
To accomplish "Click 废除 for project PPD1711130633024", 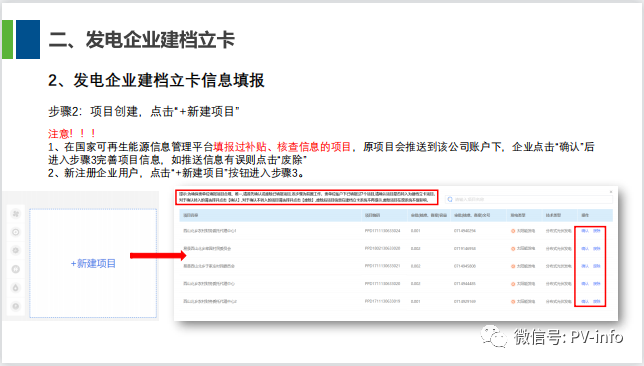I will pyautogui.click(x=597, y=231).
